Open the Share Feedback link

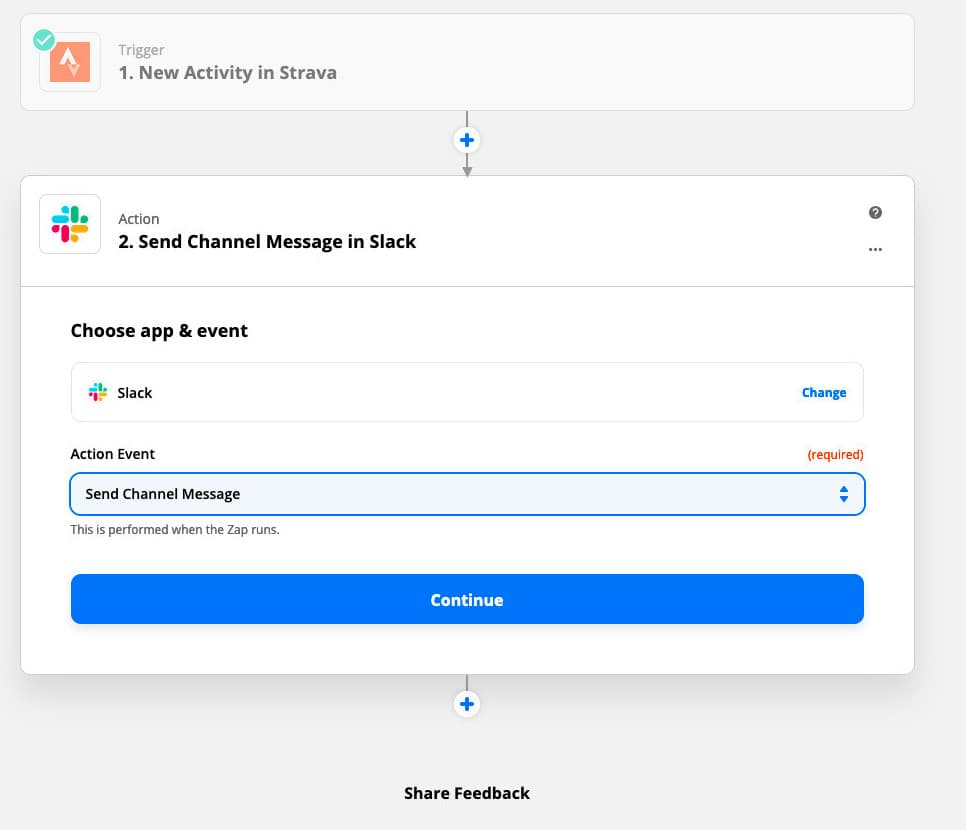(x=467, y=793)
